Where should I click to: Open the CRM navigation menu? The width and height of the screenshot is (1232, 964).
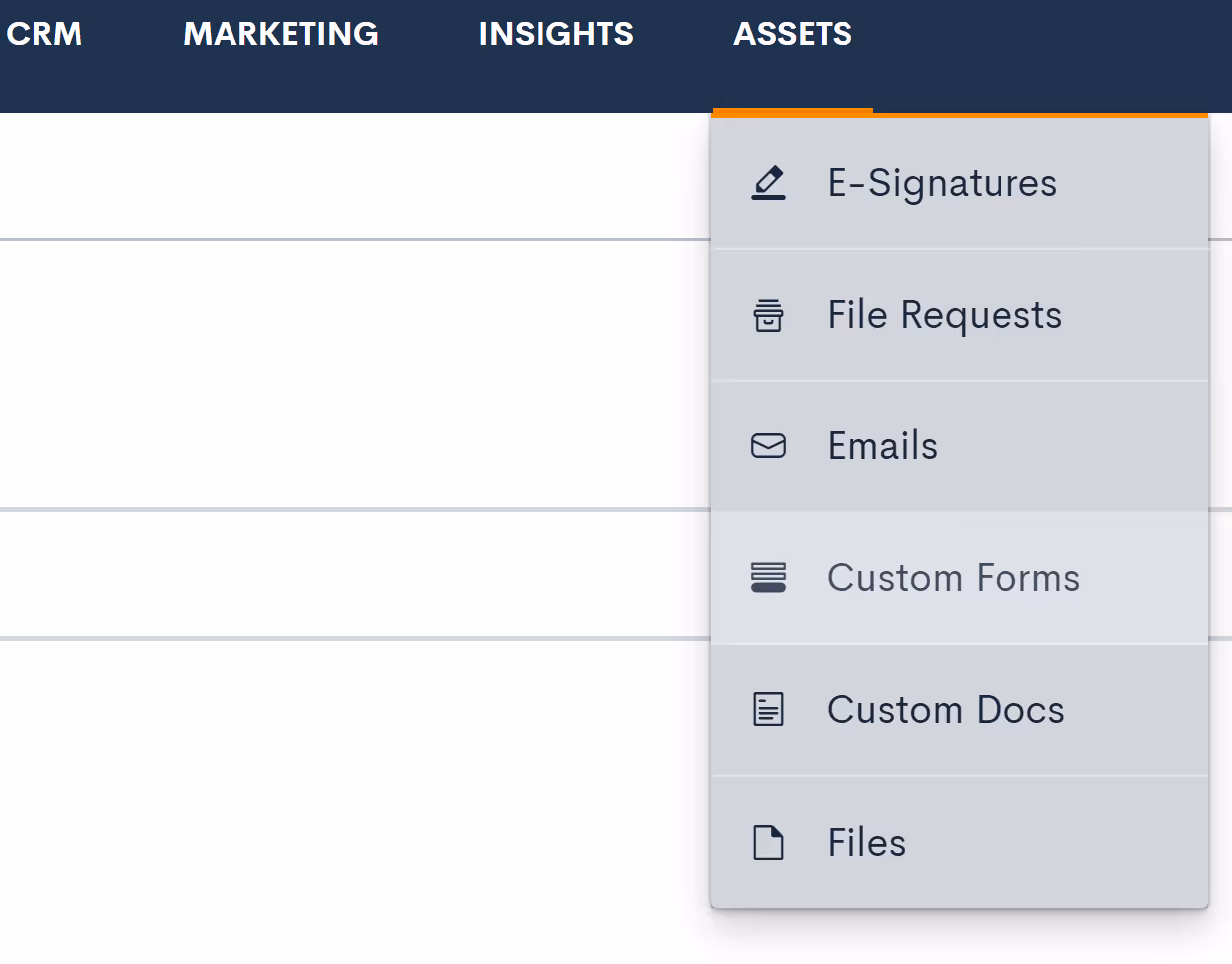tap(44, 34)
